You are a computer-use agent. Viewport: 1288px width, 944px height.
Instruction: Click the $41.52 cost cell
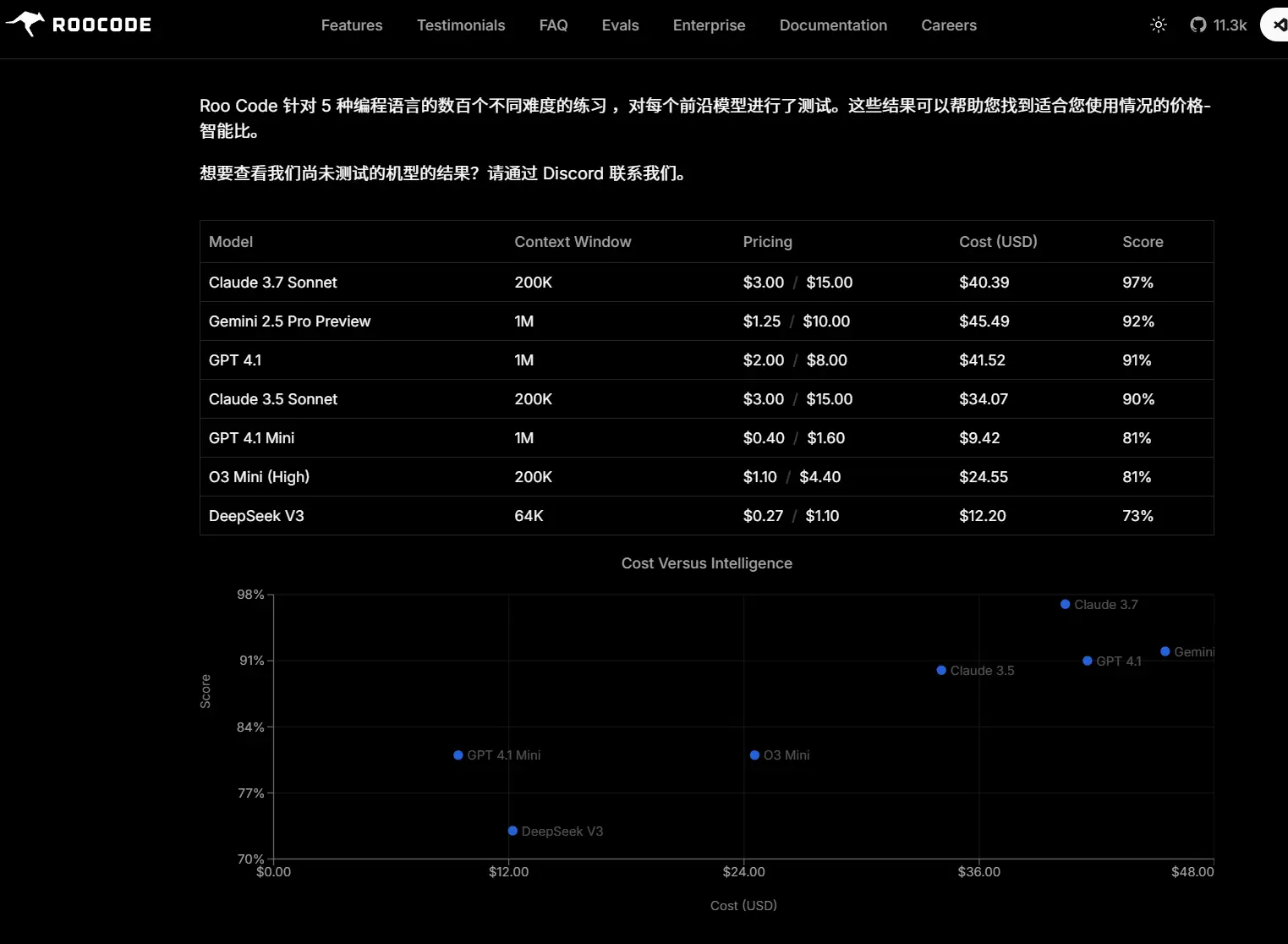[x=983, y=360]
